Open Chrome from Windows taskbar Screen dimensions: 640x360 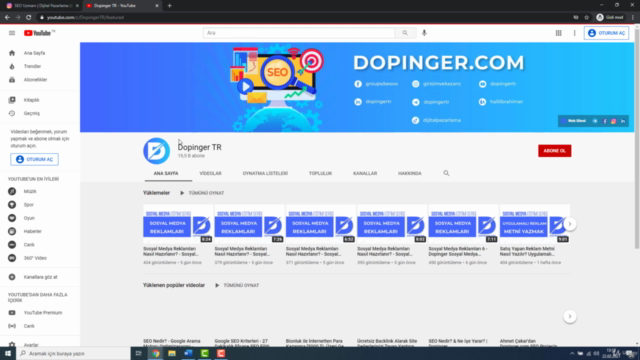(x=156, y=353)
